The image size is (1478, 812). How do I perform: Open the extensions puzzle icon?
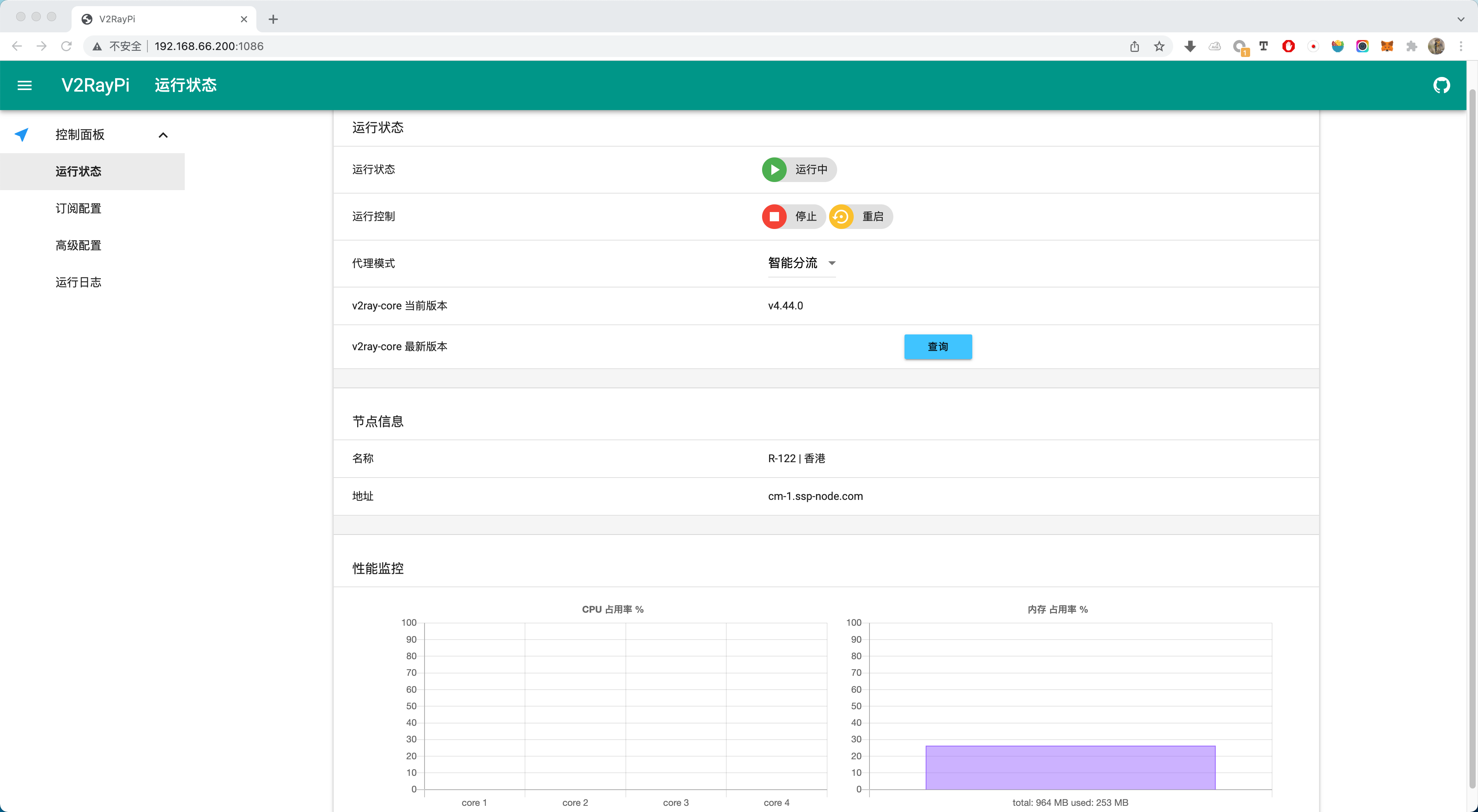[x=1411, y=47]
